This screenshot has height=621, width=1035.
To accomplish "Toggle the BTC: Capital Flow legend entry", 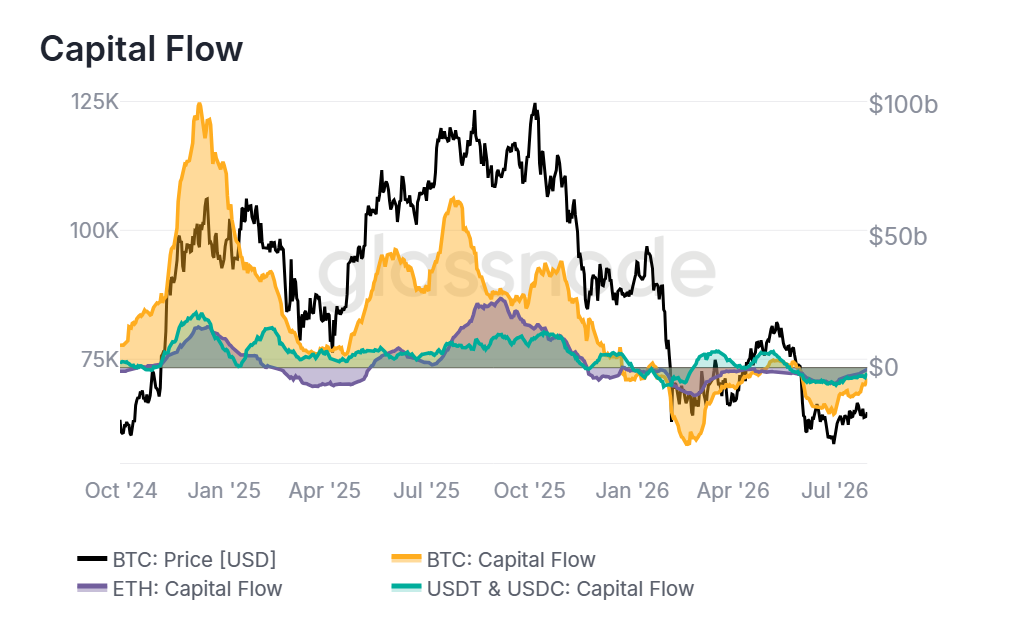I will click(x=494, y=560).
